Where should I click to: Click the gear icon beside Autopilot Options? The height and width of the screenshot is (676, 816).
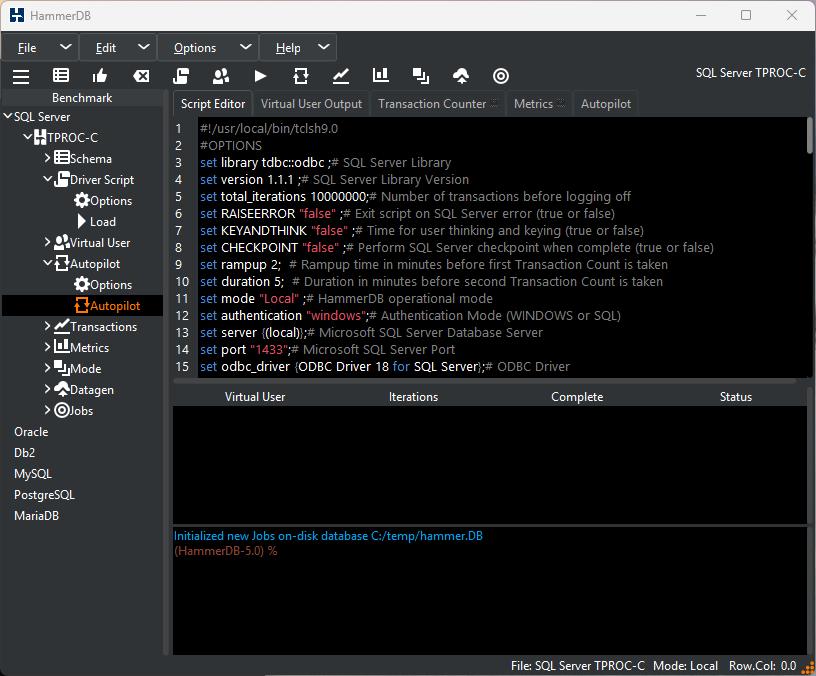coord(82,284)
